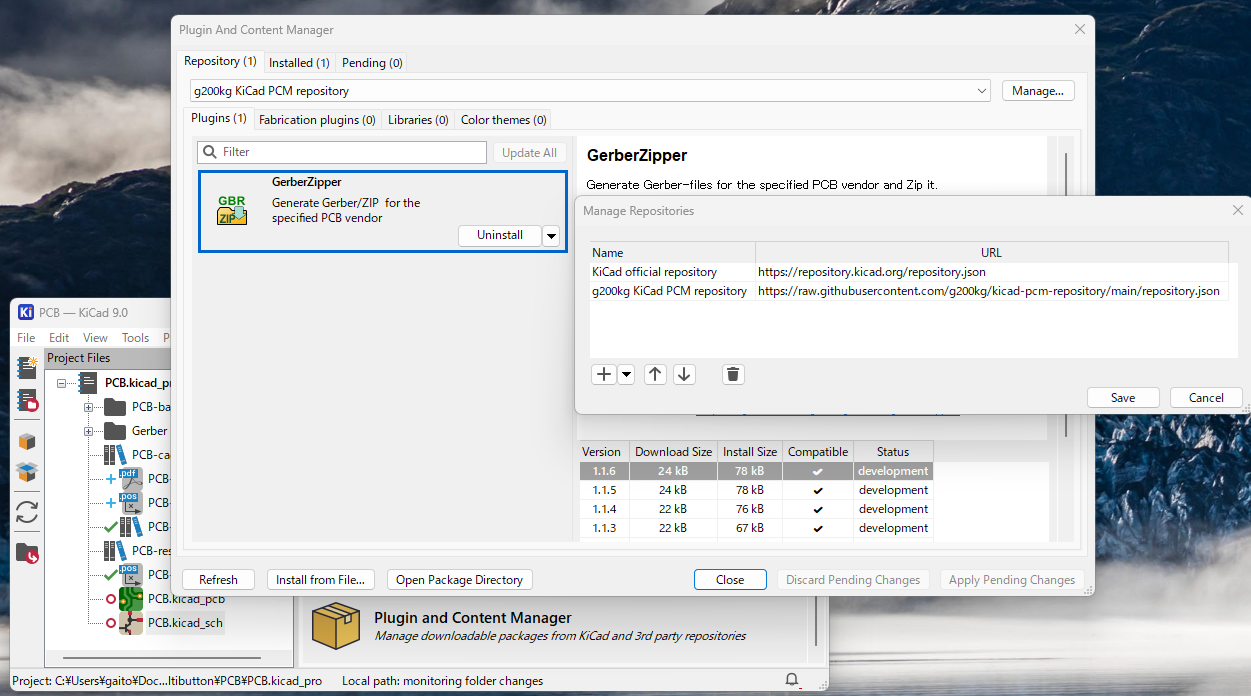Image resolution: width=1251 pixels, height=696 pixels.
Task: Select the Plugins (1) sub-tab
Action: [219, 118]
